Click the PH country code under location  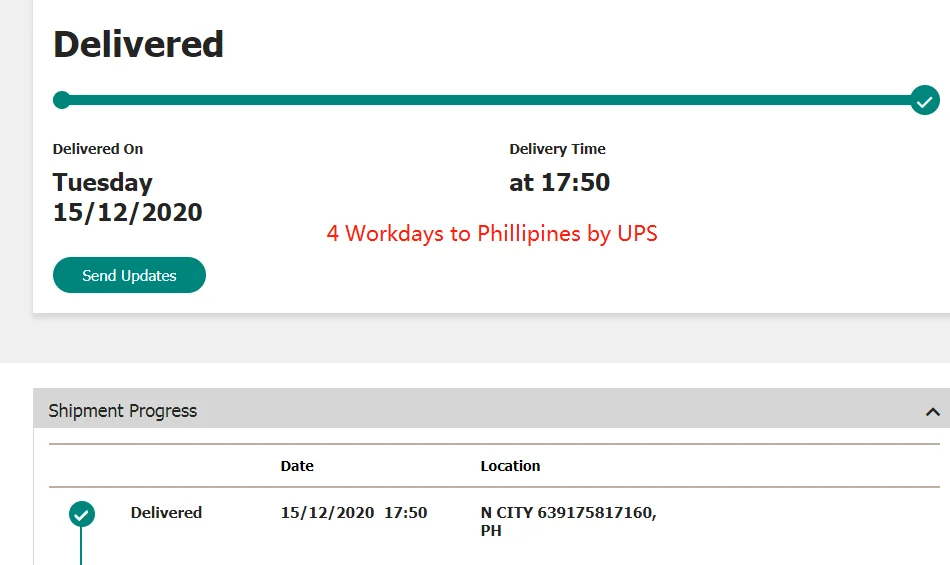pos(491,531)
